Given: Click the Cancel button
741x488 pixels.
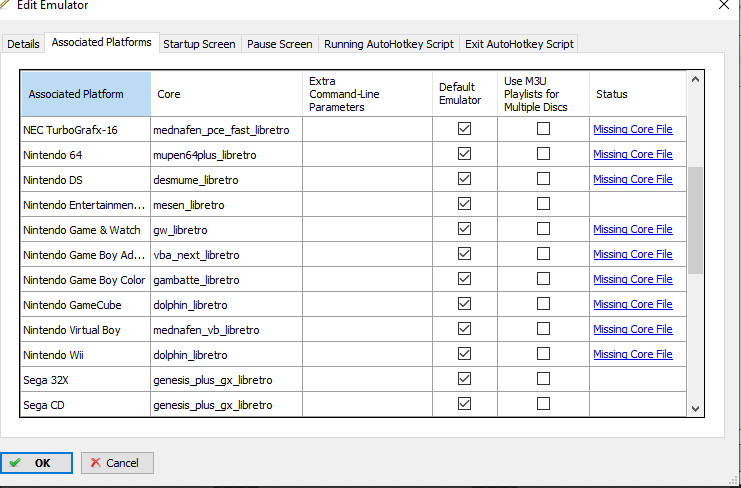Looking at the screenshot, I should coord(117,463).
